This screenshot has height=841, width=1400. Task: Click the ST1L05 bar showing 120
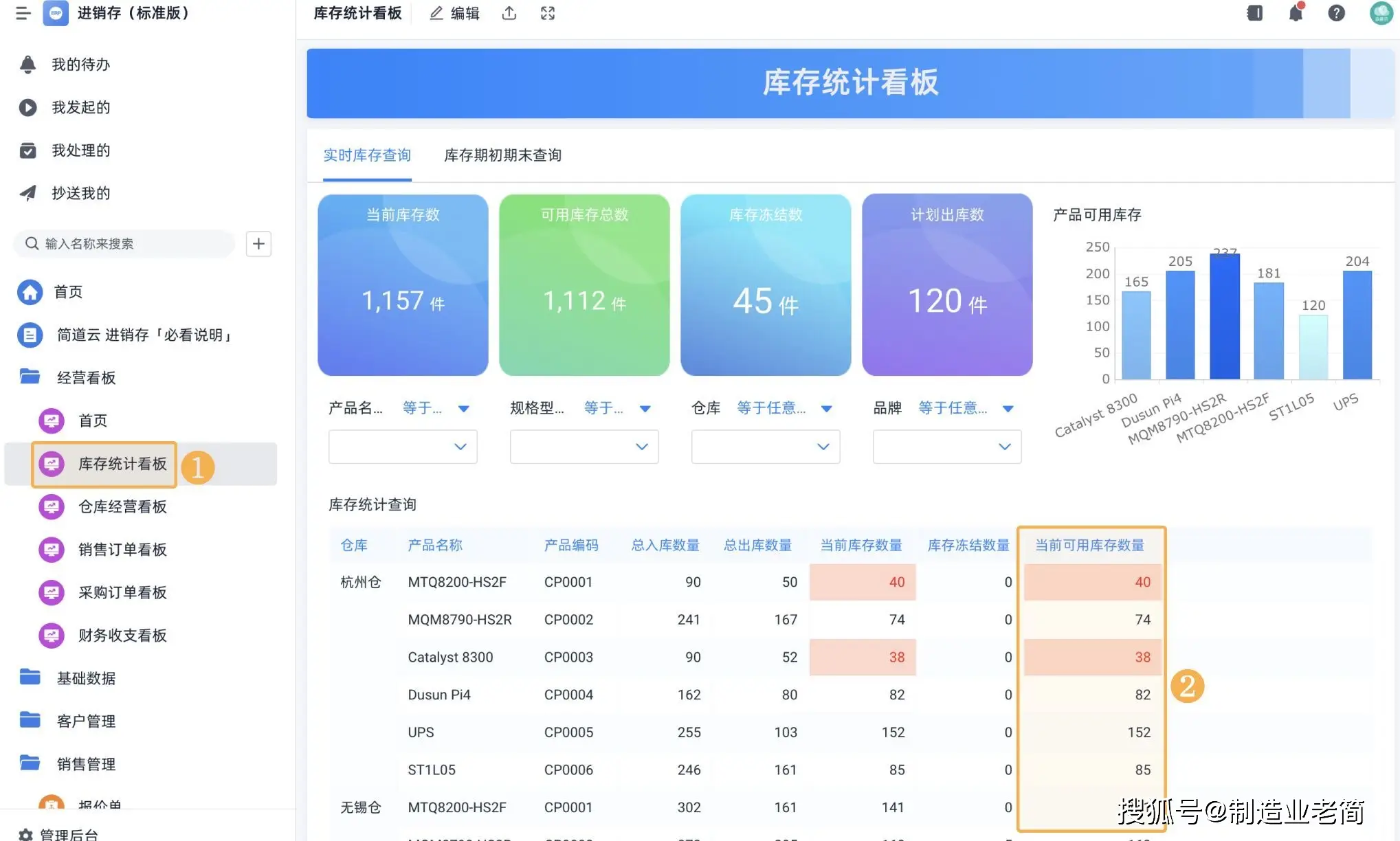1313,347
